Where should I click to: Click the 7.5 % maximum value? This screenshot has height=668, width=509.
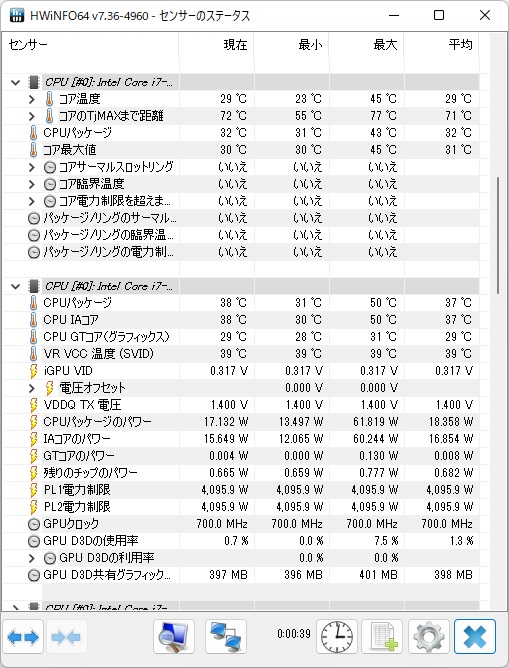point(386,541)
